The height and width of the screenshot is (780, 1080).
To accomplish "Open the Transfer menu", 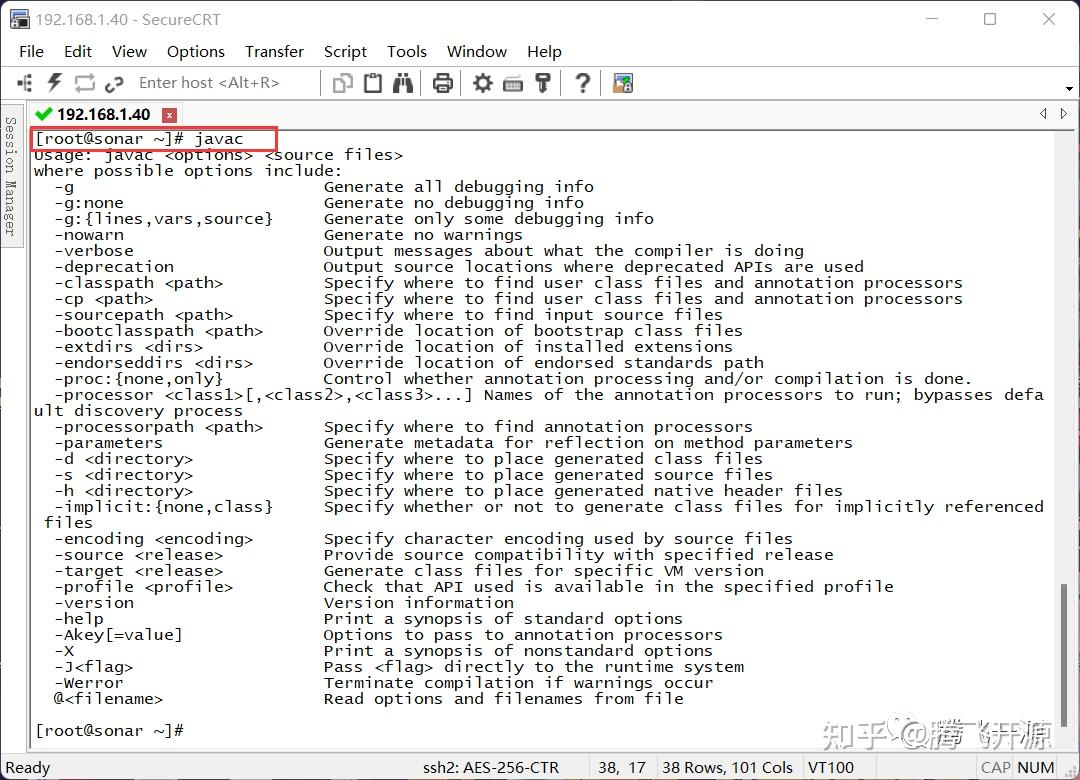I will click(x=274, y=51).
